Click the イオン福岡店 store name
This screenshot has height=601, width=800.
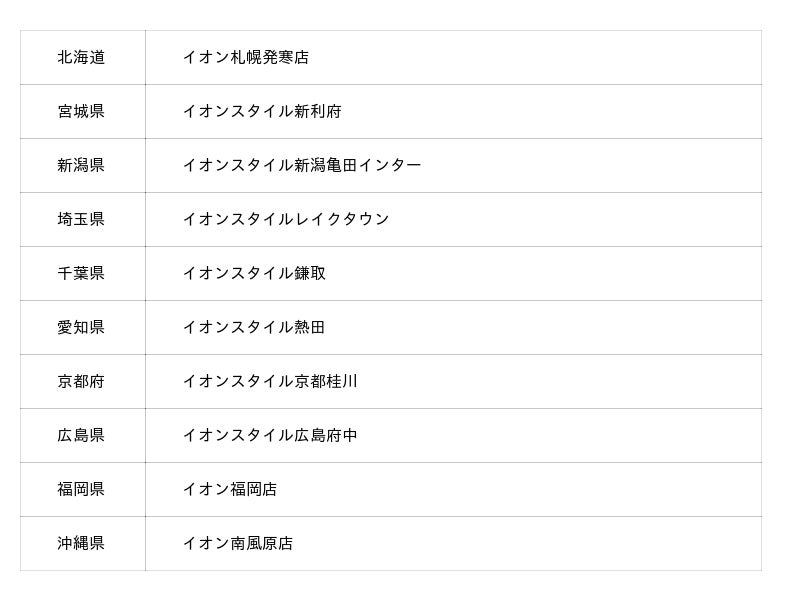(229, 490)
